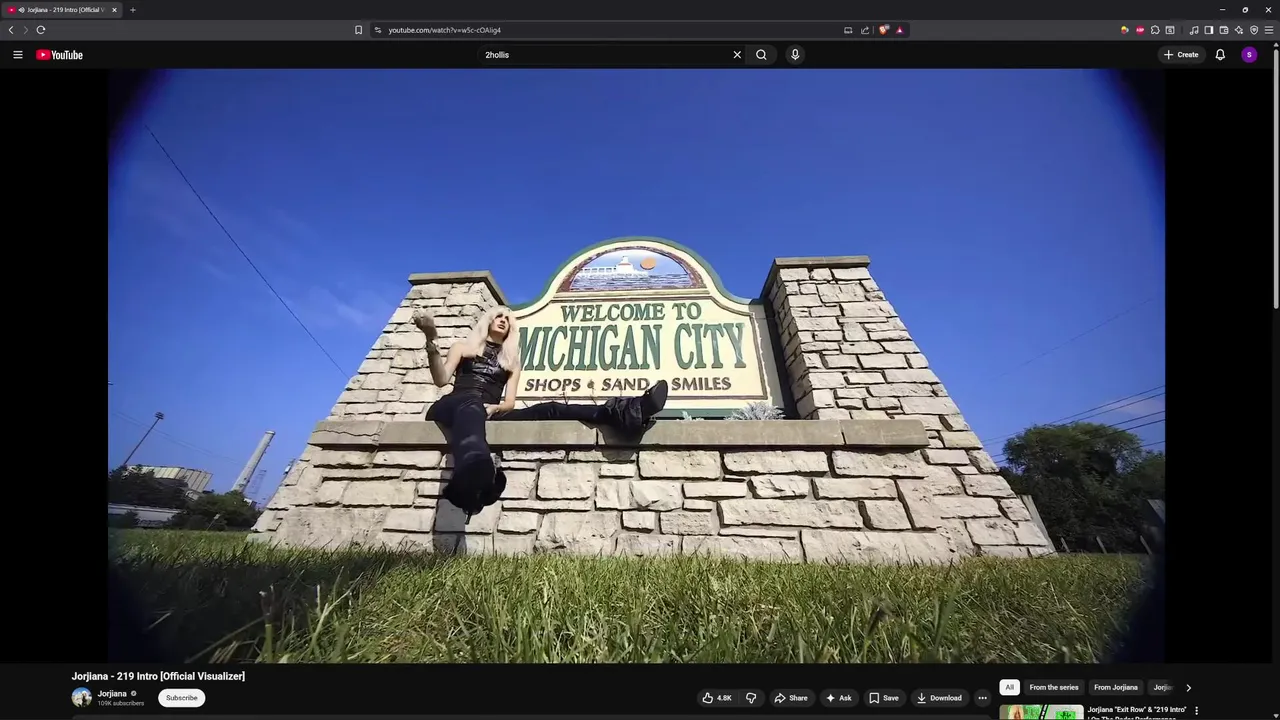This screenshot has width=1280, height=720.
Task: Dislike the video
Action: click(751, 698)
